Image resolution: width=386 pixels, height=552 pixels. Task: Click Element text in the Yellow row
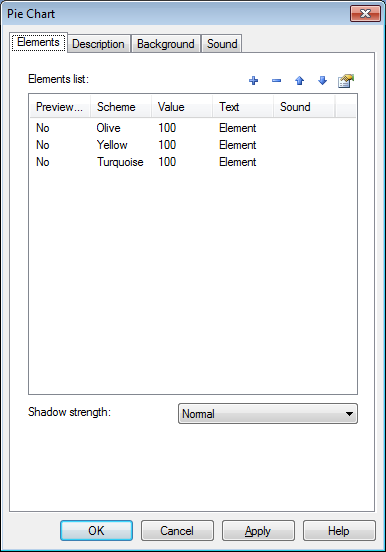point(238,145)
